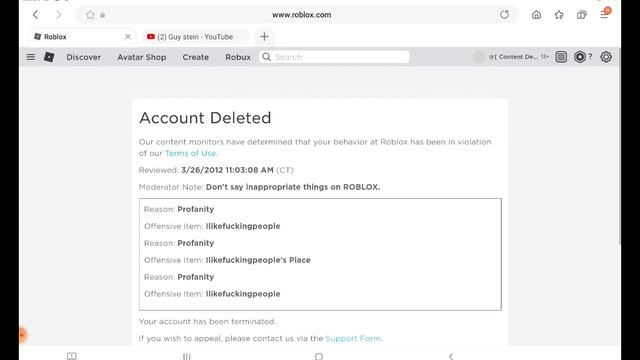This screenshot has height=360, width=640.
Task: Click the browser forward arrow
Action: click(x=58, y=15)
